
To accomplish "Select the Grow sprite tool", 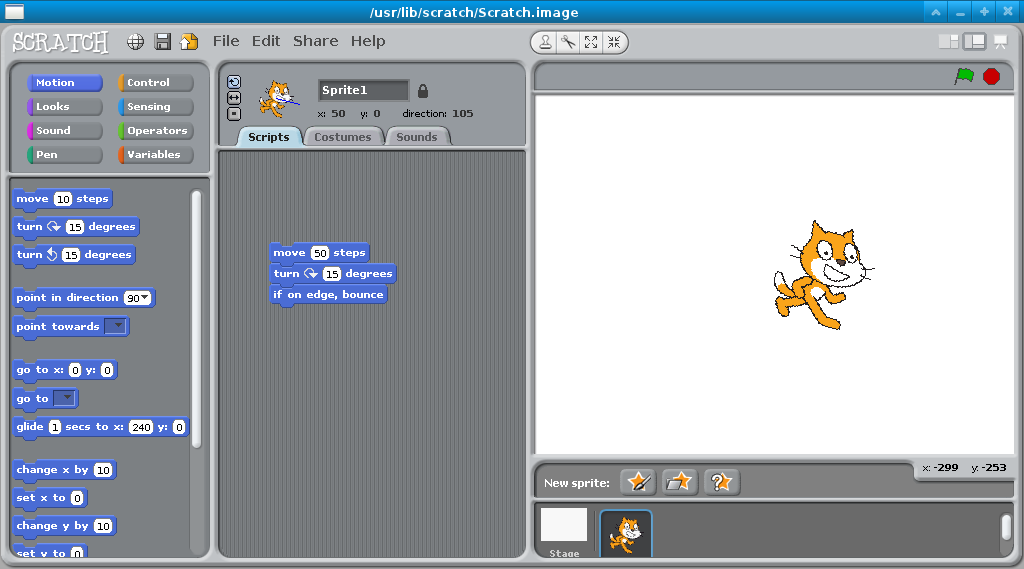I will pos(591,42).
